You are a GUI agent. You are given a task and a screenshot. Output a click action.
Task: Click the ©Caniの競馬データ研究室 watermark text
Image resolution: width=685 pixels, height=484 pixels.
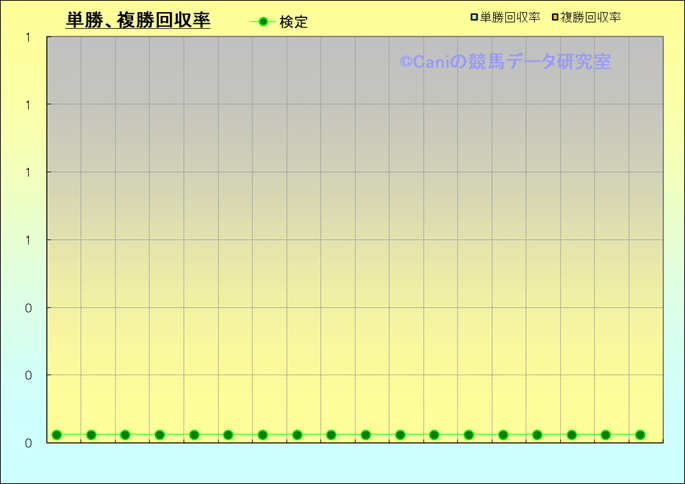505,62
